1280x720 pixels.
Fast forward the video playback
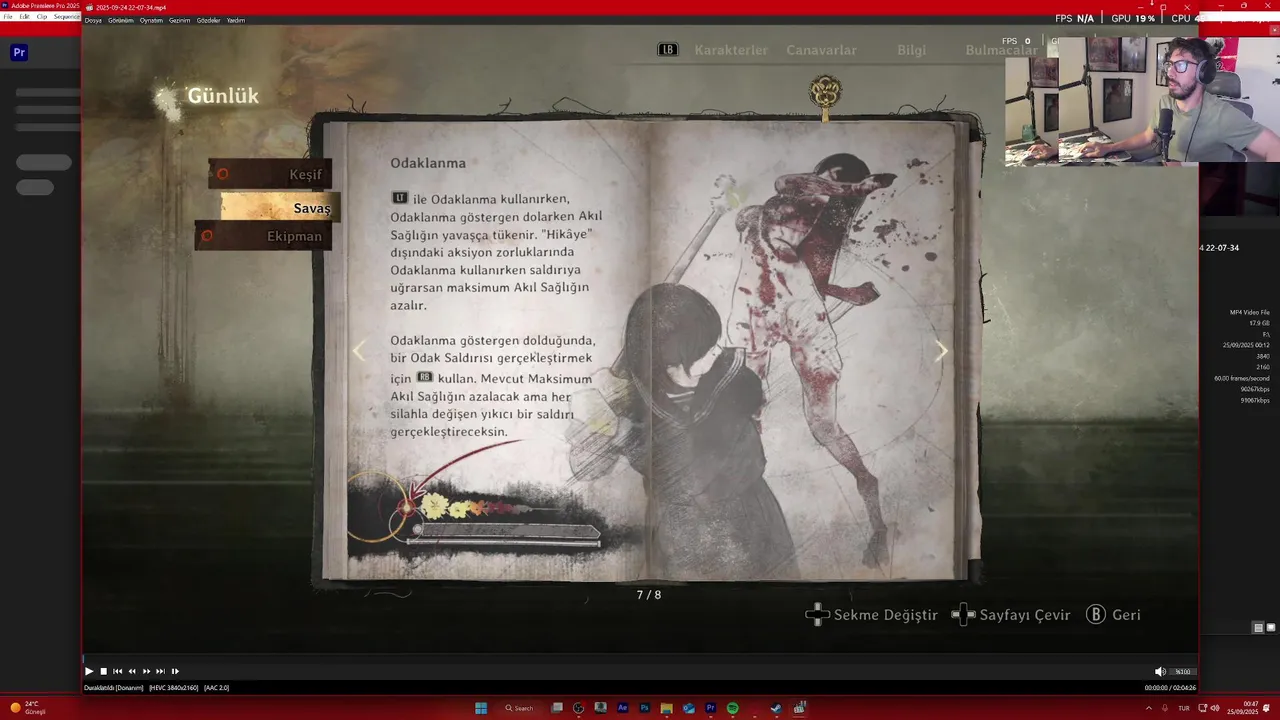[146, 671]
